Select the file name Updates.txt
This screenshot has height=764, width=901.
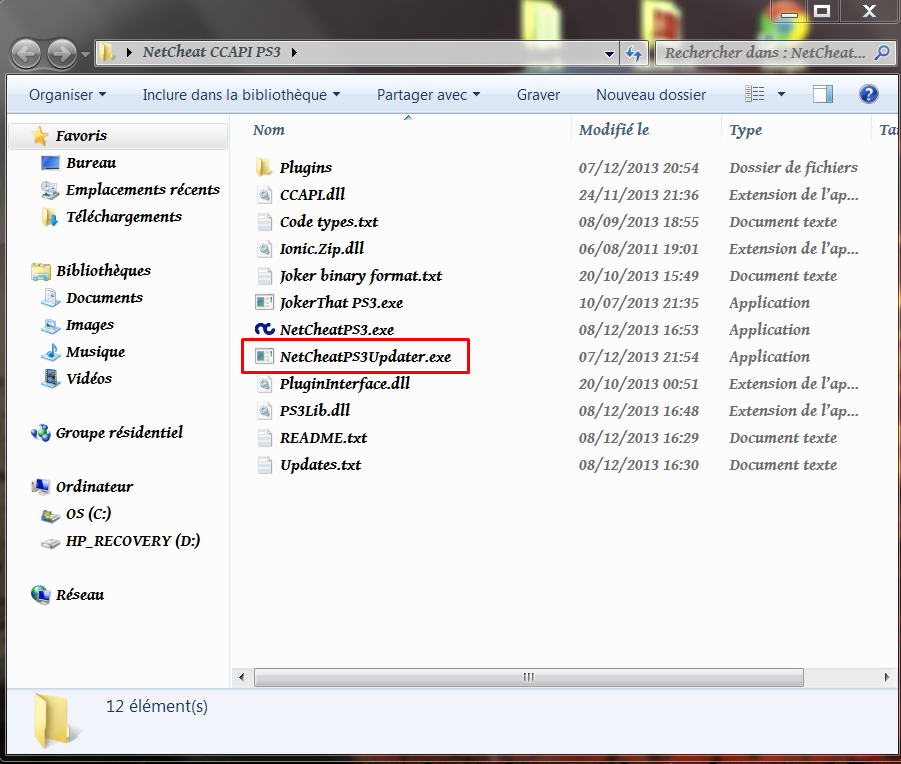[x=321, y=465]
